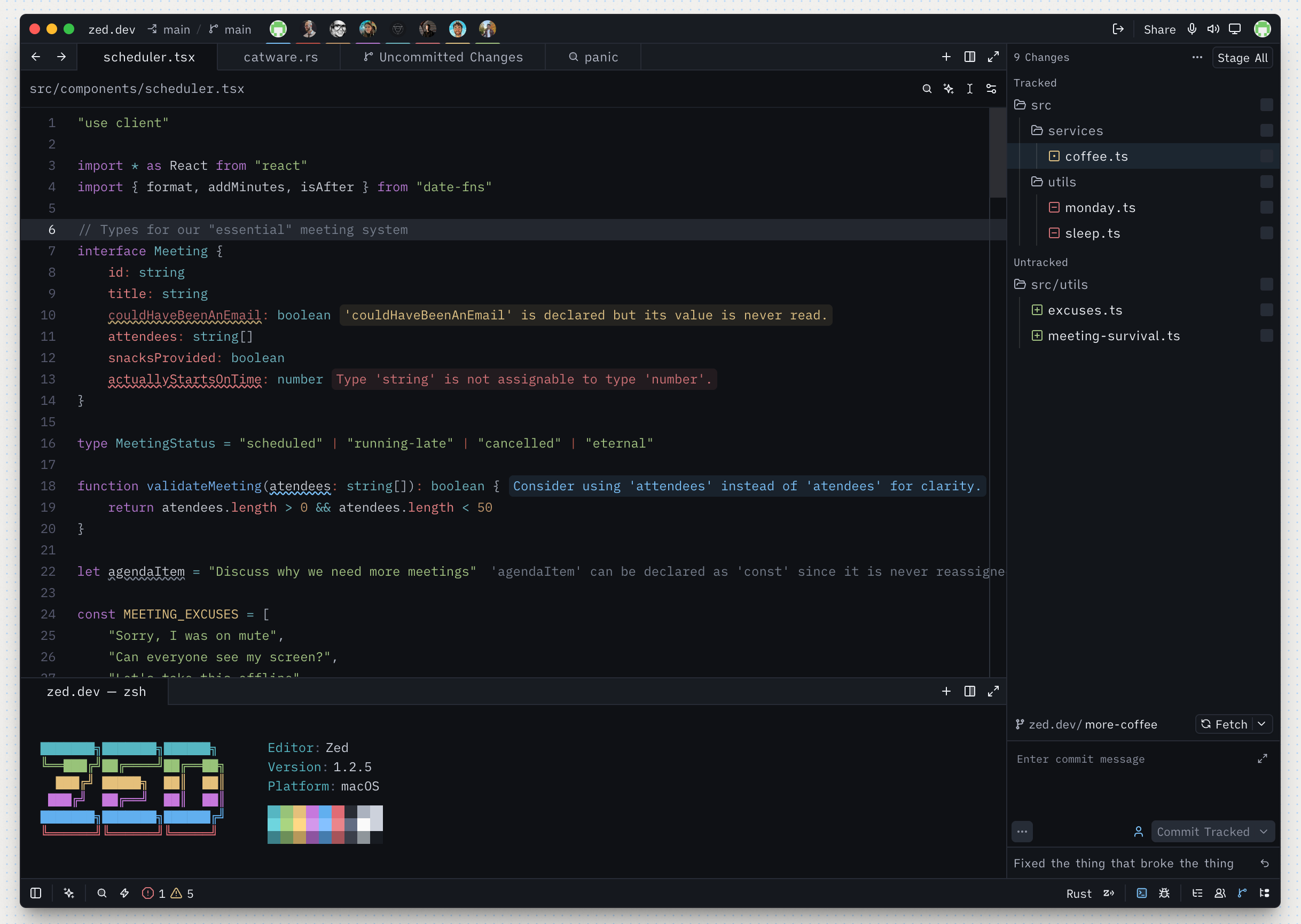This screenshot has height=924, width=1301.
Task: Stage coffee.ts using its checkbox
Action: [1266, 156]
